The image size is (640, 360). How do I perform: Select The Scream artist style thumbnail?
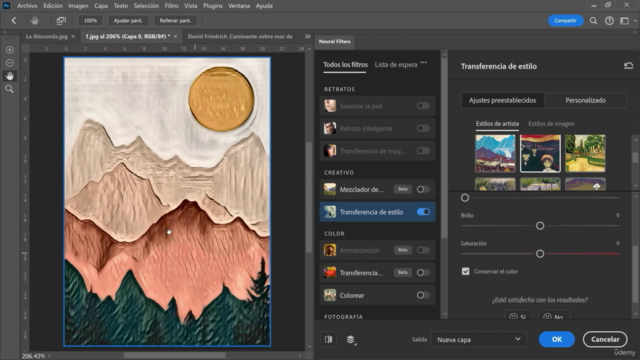[x=540, y=153]
